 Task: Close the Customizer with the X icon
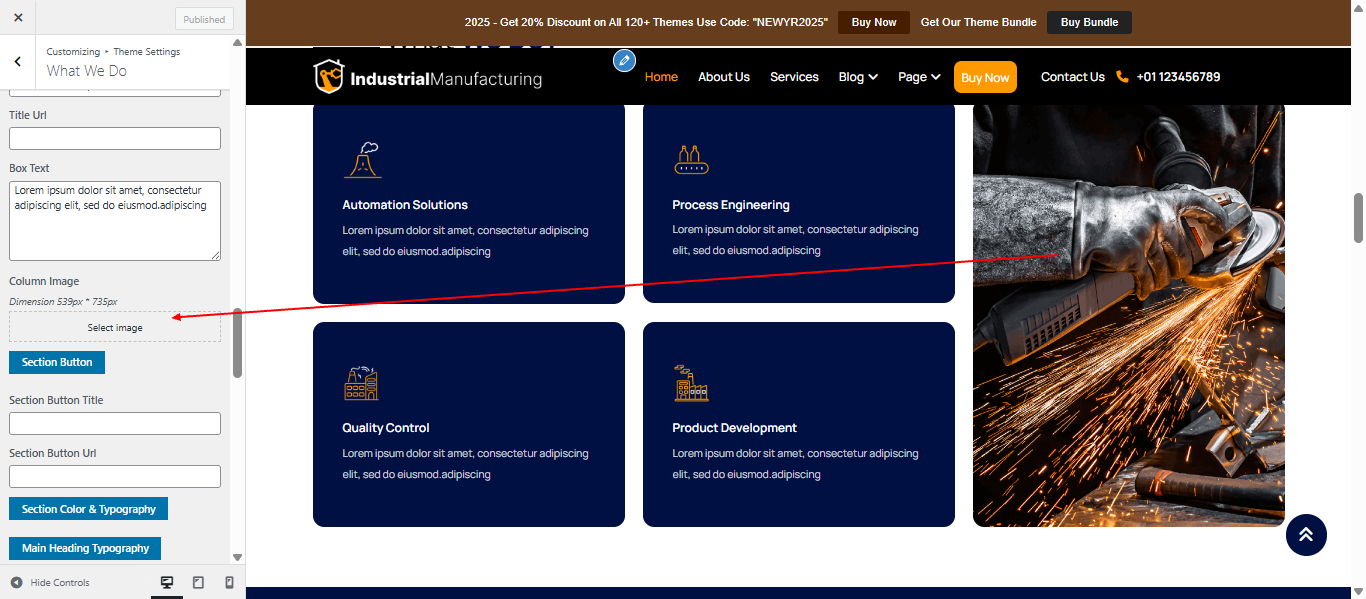(18, 18)
